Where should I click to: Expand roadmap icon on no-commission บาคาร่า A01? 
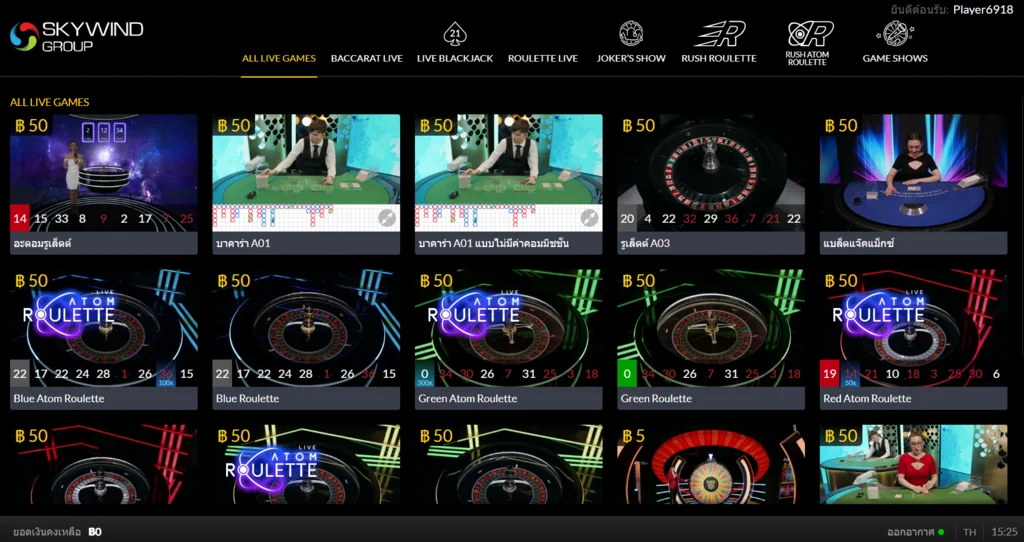click(589, 218)
